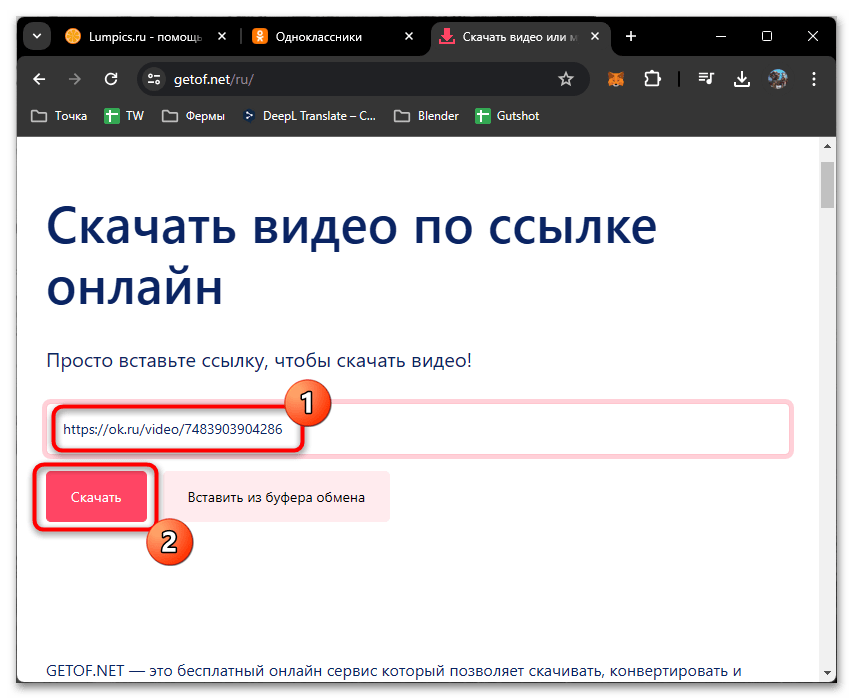Click the Скачать download button
Image resolution: width=853 pixels, height=699 pixels.
click(95, 496)
